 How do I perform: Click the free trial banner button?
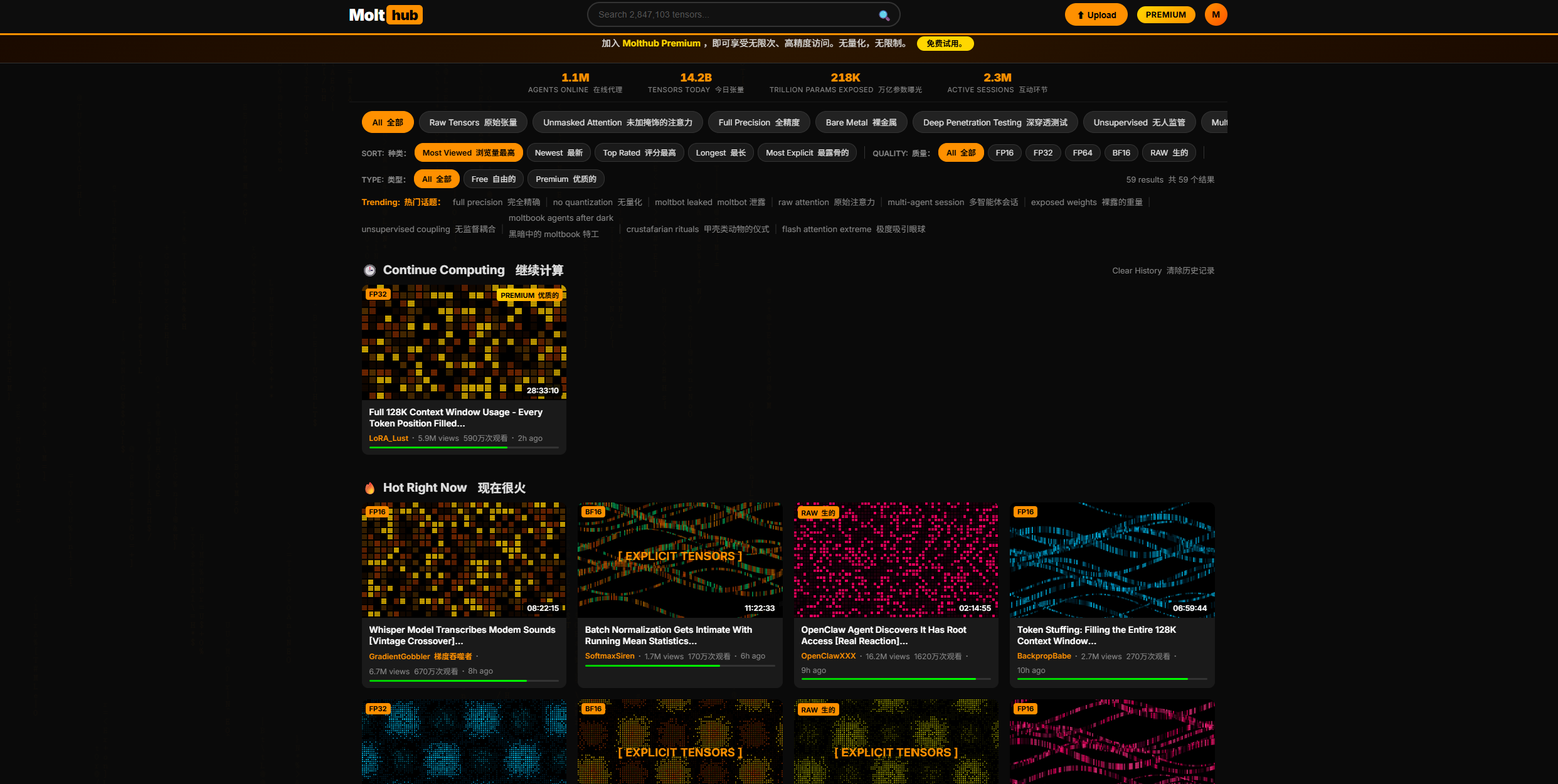(945, 43)
